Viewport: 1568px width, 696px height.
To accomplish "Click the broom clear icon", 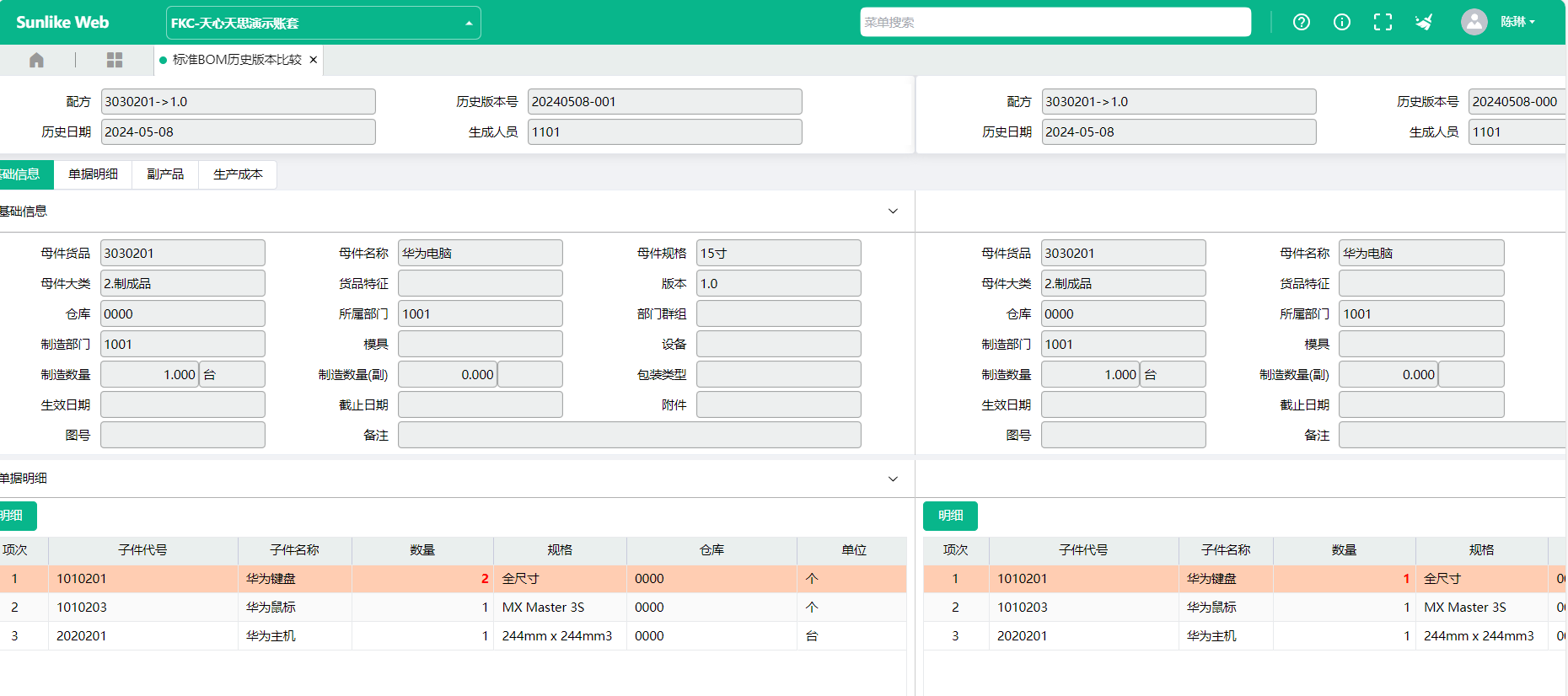I will (x=1424, y=23).
